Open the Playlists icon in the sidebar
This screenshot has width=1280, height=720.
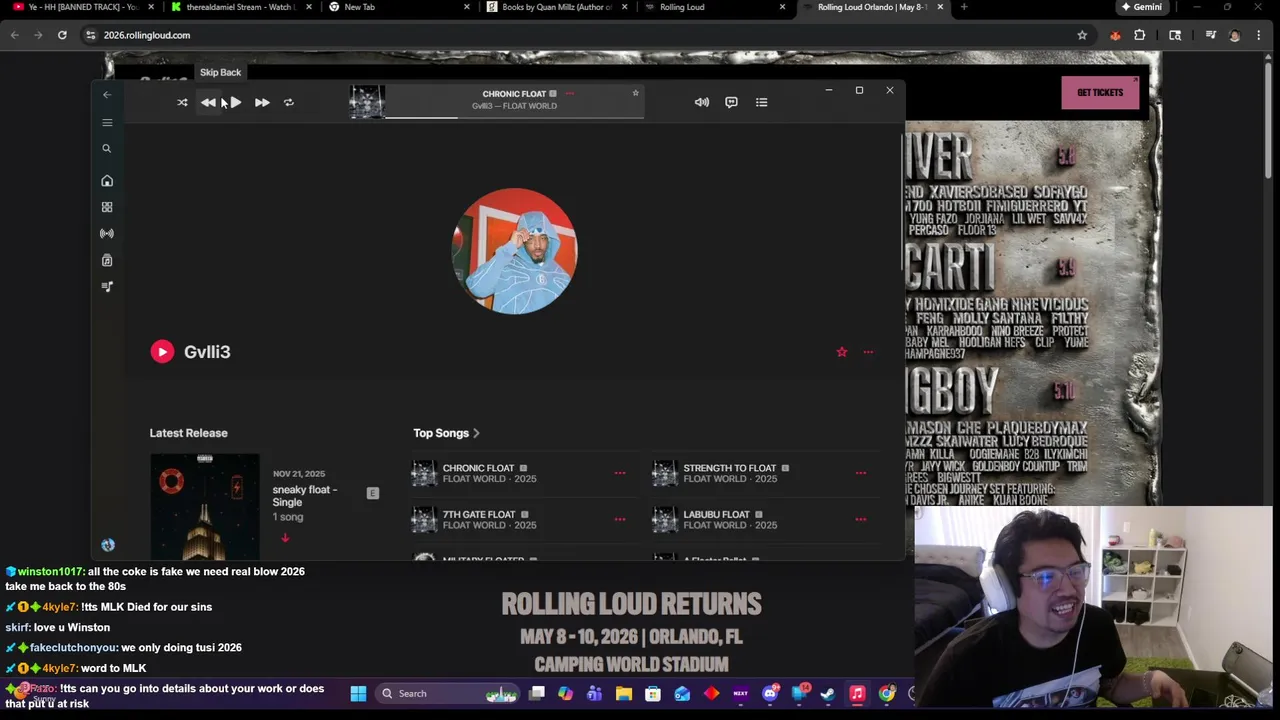[x=107, y=287]
